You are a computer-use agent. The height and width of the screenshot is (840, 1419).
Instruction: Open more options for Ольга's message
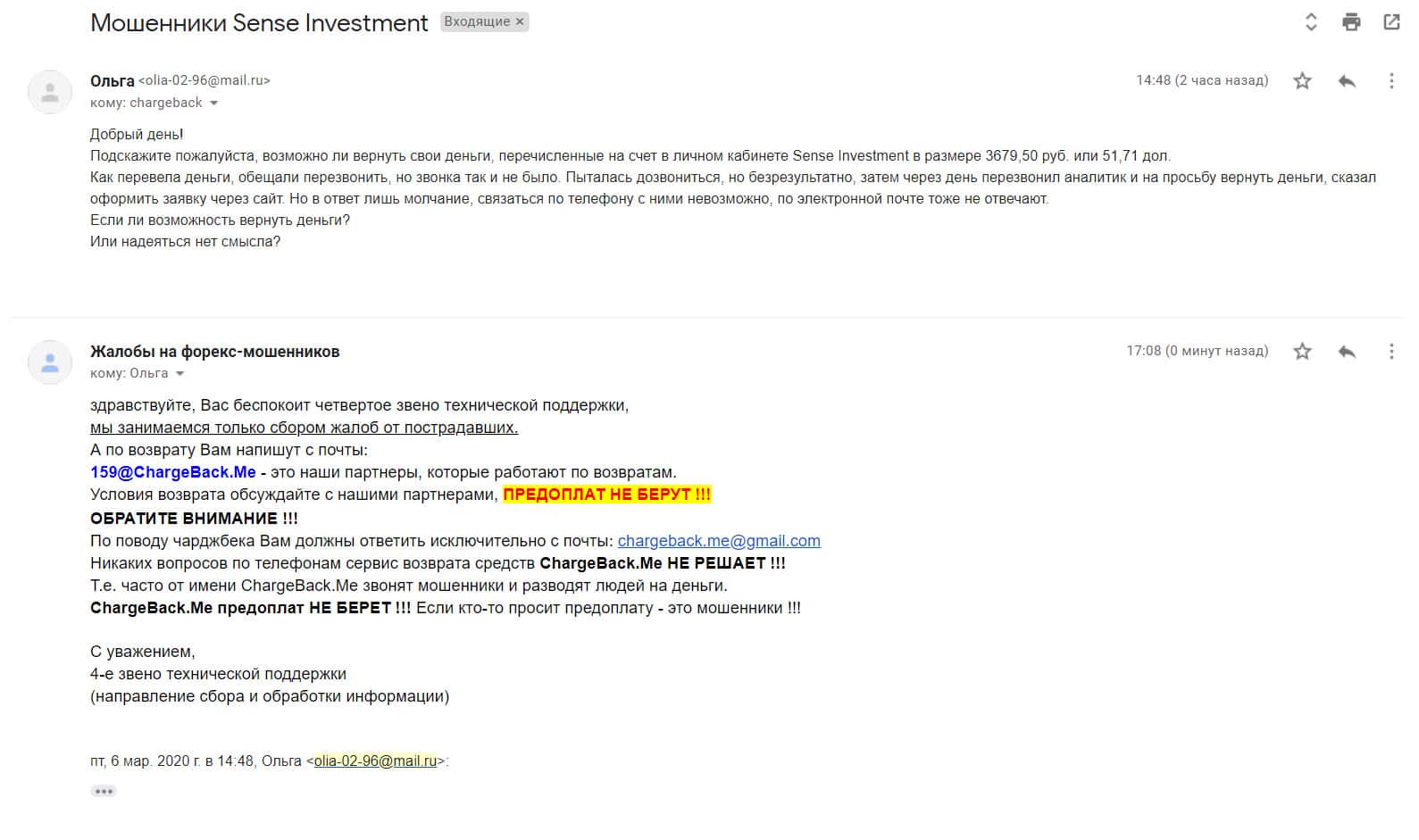tap(1390, 81)
